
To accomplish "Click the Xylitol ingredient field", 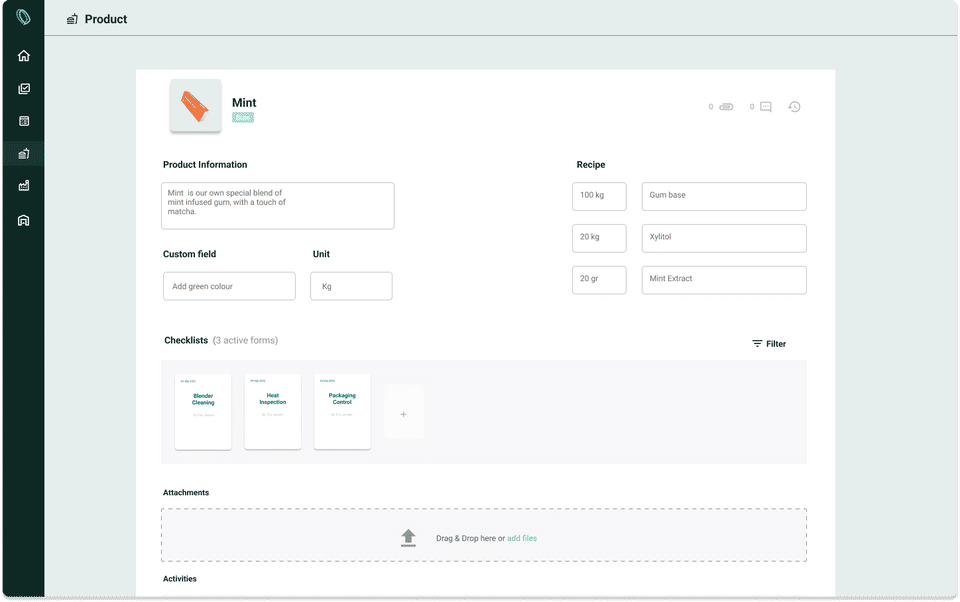I will point(724,238).
